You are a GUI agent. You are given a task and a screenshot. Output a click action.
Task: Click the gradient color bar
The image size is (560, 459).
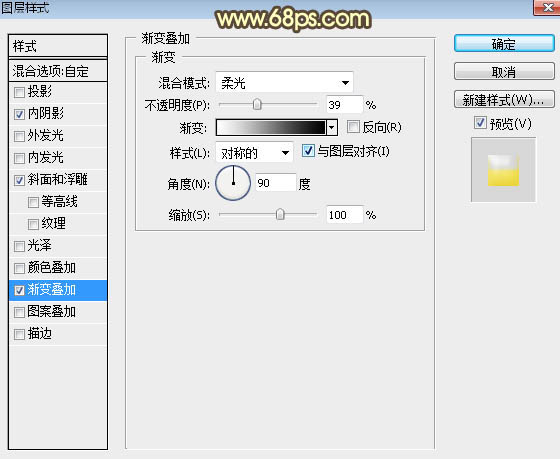coord(271,127)
